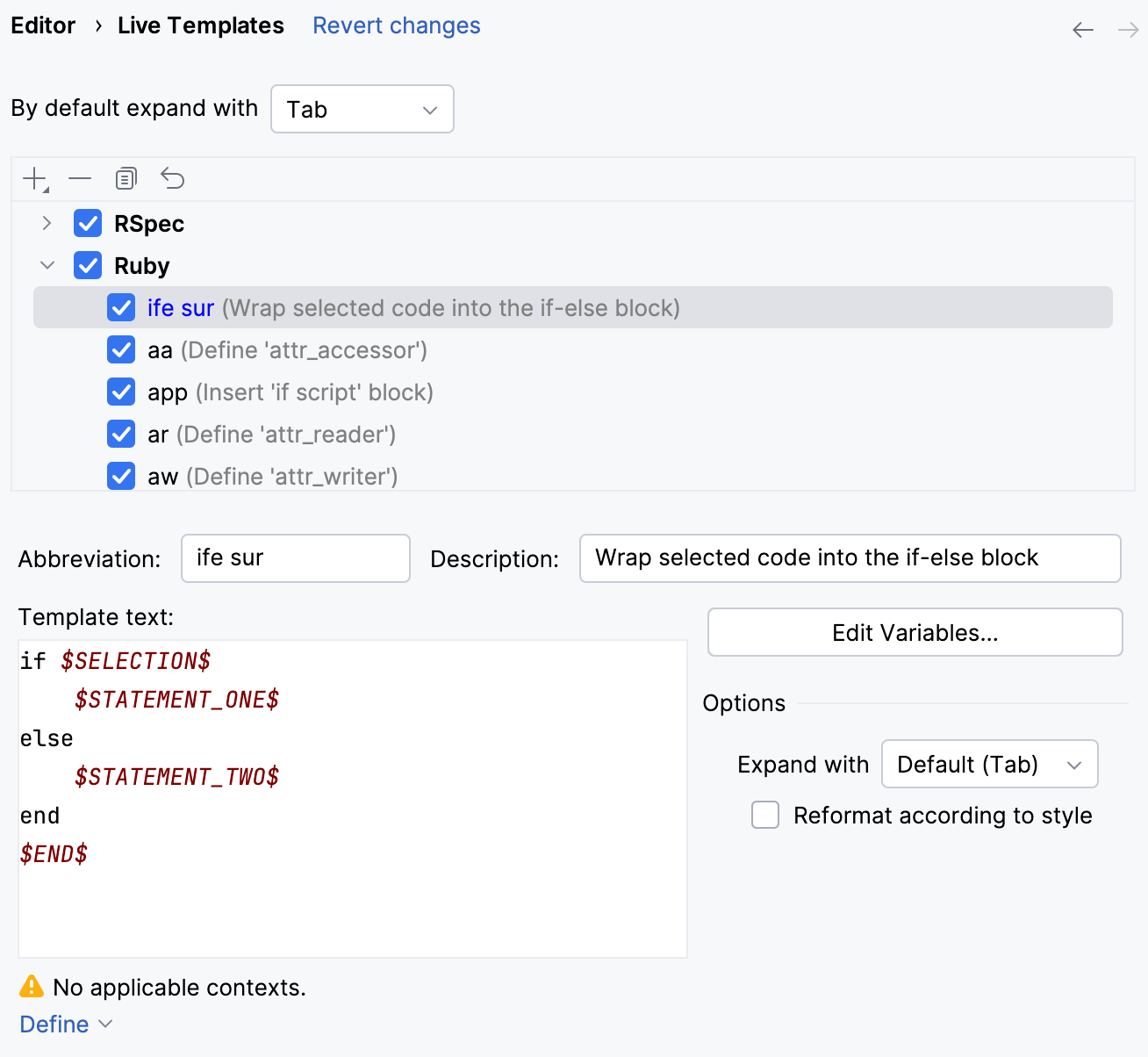Screen dimensions: 1148x1057
Task: Click the Duplicate template icon
Action: 126,178
